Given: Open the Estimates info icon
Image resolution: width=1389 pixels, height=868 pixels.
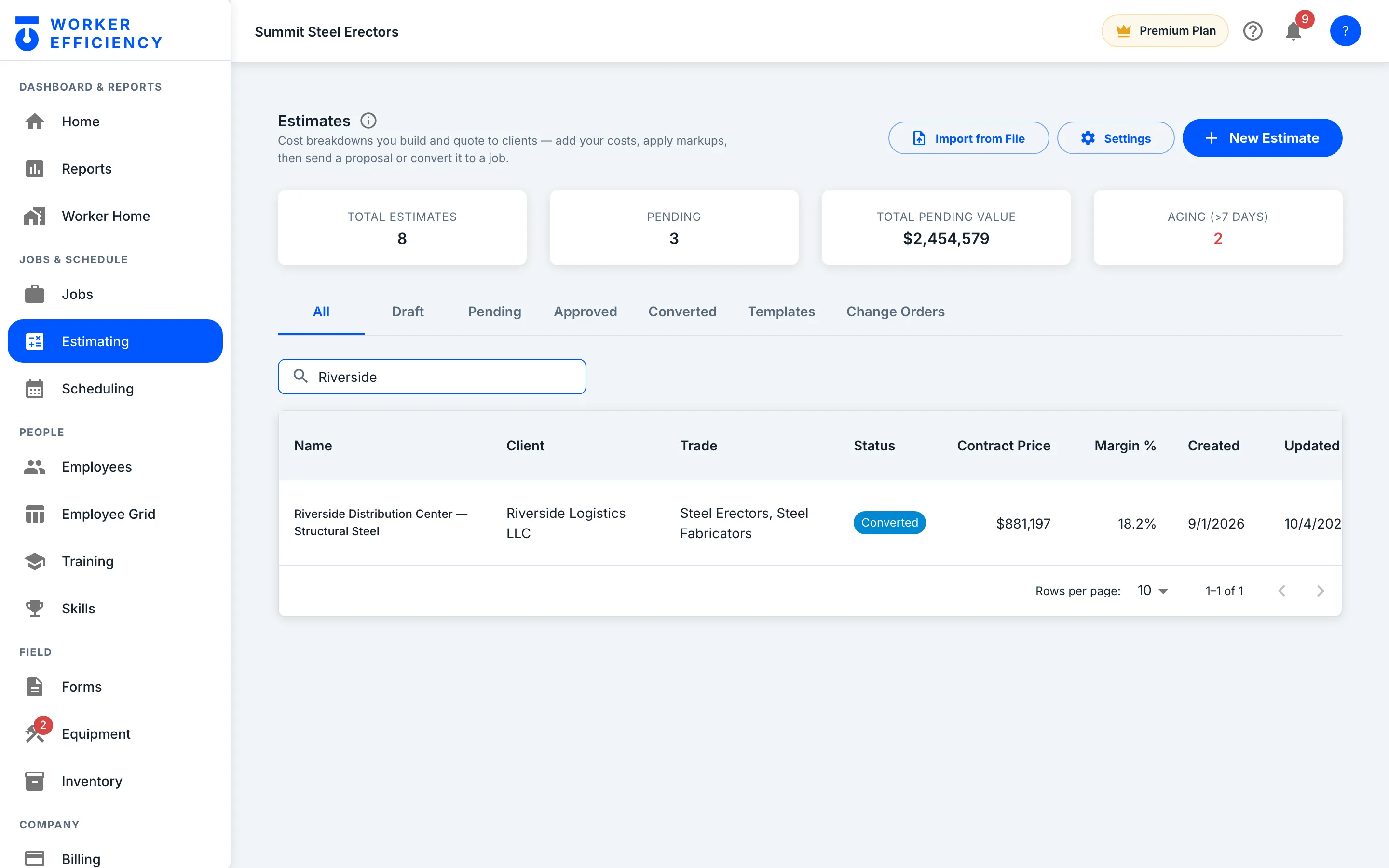Looking at the screenshot, I should tap(368, 121).
